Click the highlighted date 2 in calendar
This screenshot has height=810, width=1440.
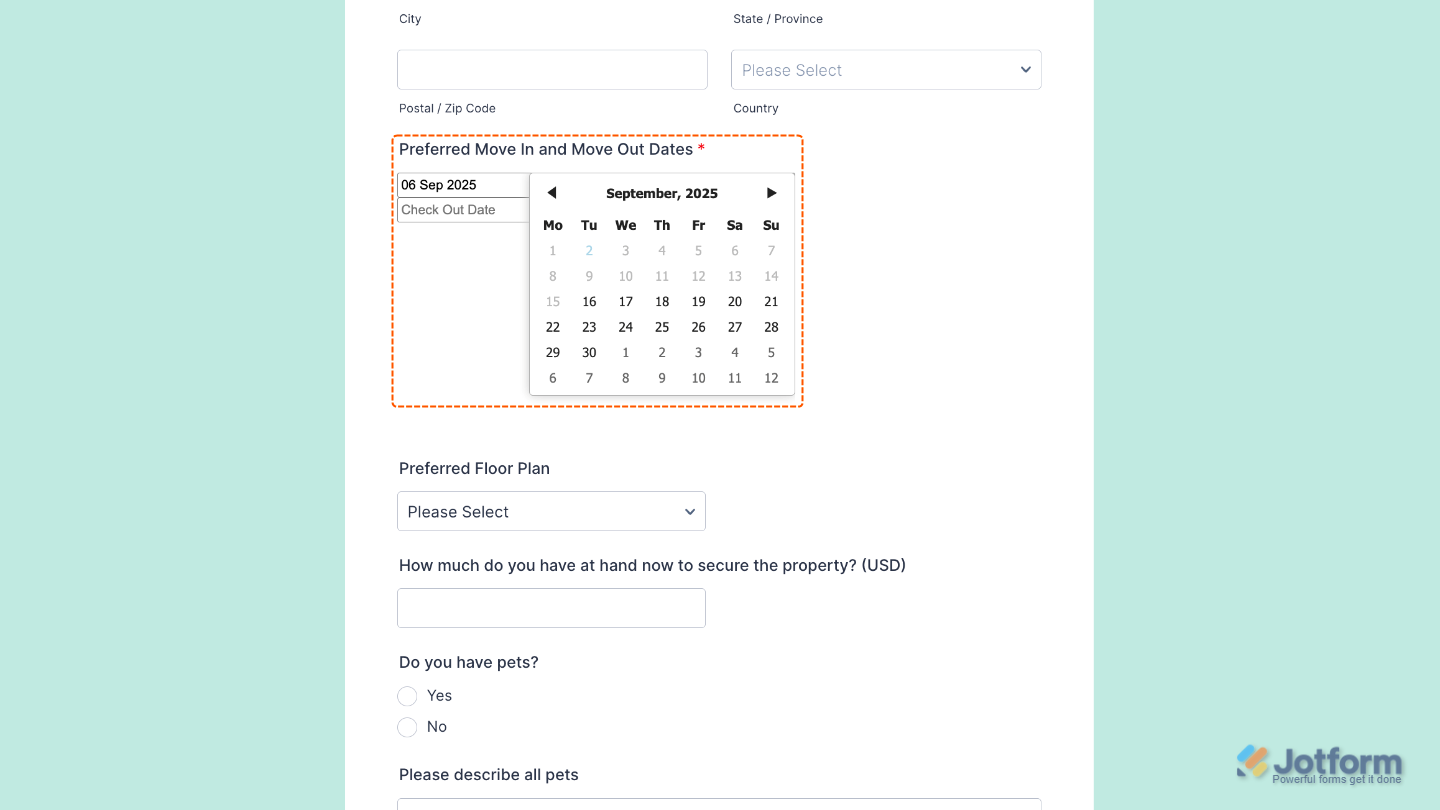pos(589,251)
